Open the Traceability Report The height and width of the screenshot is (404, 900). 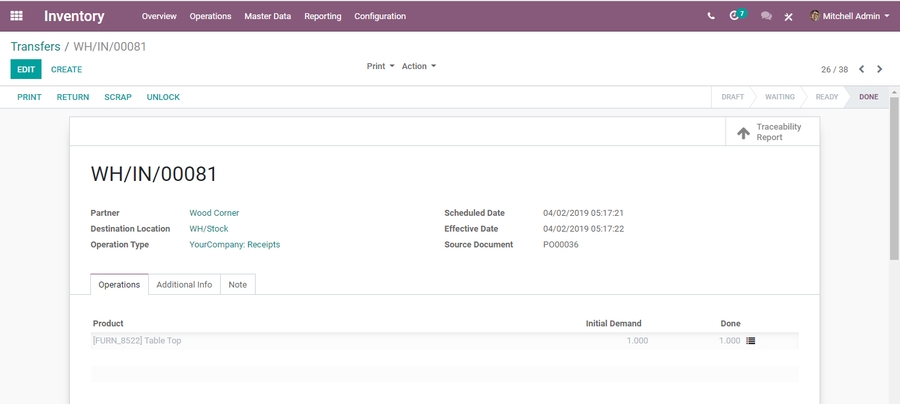pyautogui.click(x=771, y=132)
